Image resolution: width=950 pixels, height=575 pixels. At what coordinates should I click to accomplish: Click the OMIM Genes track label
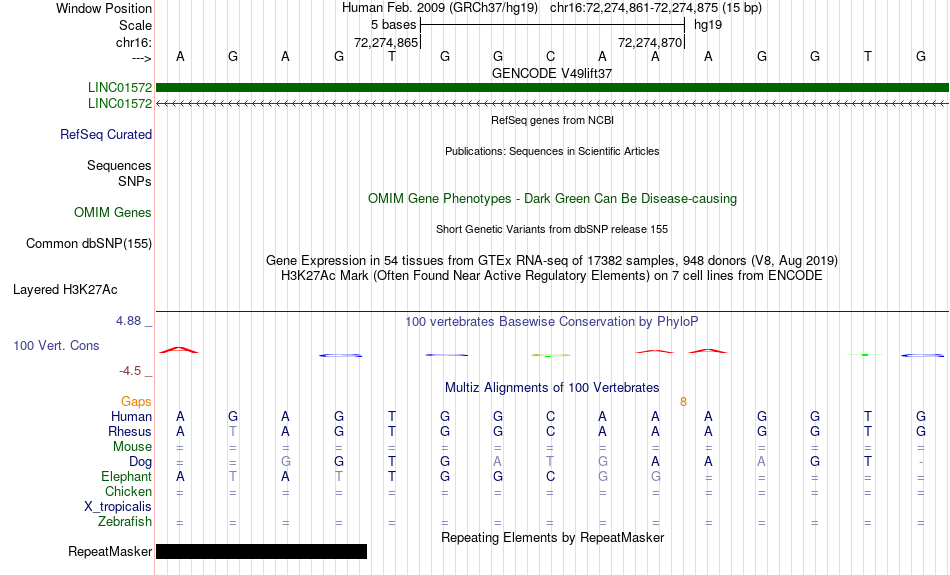113,213
